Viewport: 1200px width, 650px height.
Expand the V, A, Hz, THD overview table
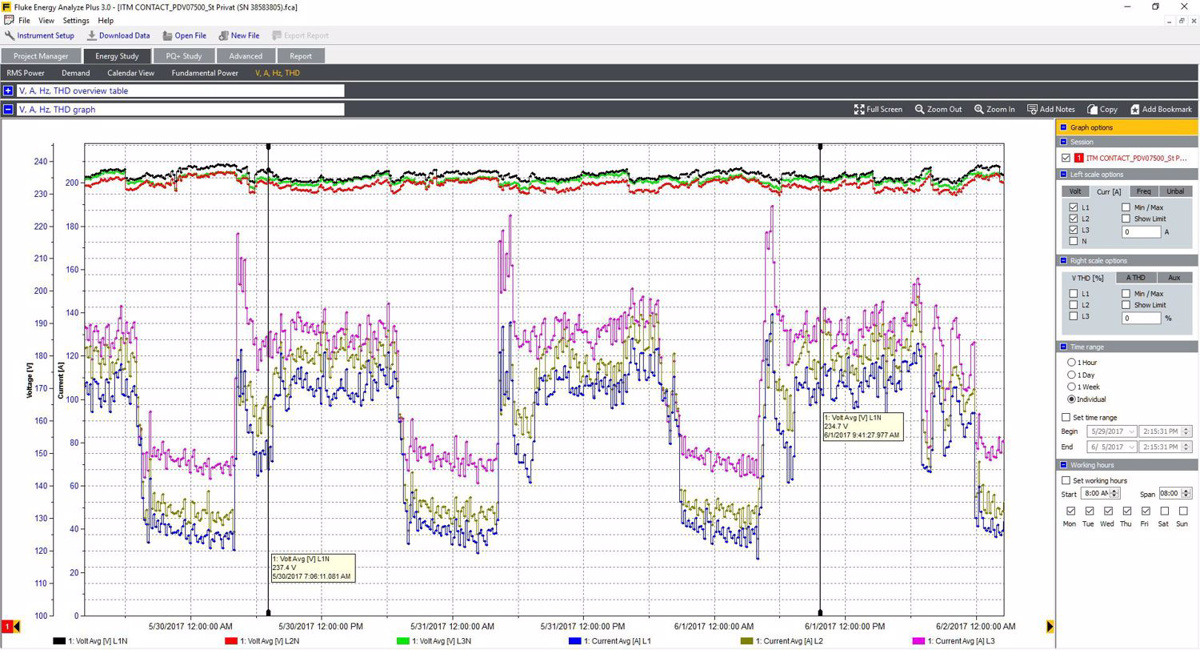pyautogui.click(x=8, y=91)
